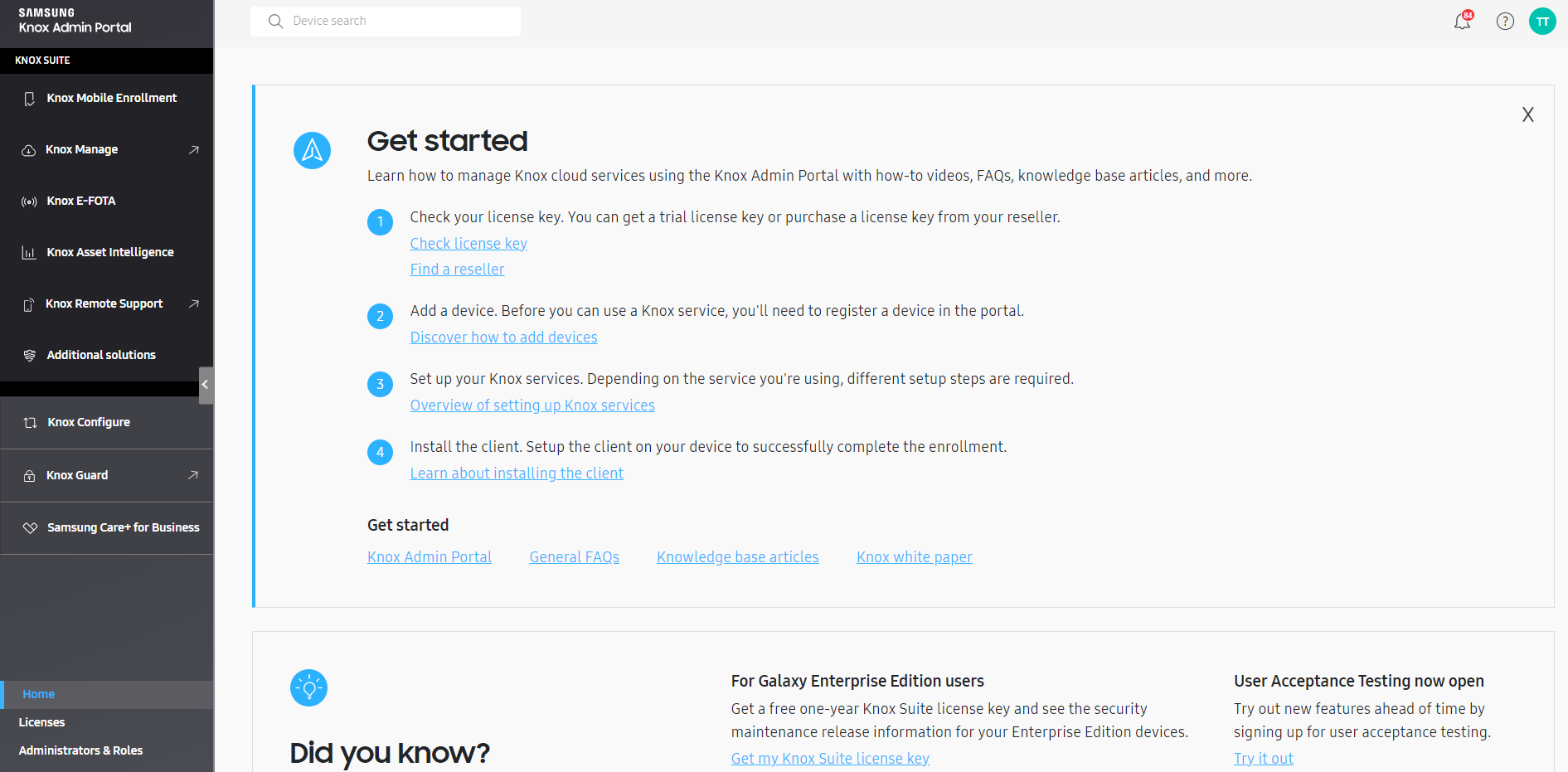The image size is (1568, 772).
Task: Open the General FAQs link
Action: [x=575, y=557]
